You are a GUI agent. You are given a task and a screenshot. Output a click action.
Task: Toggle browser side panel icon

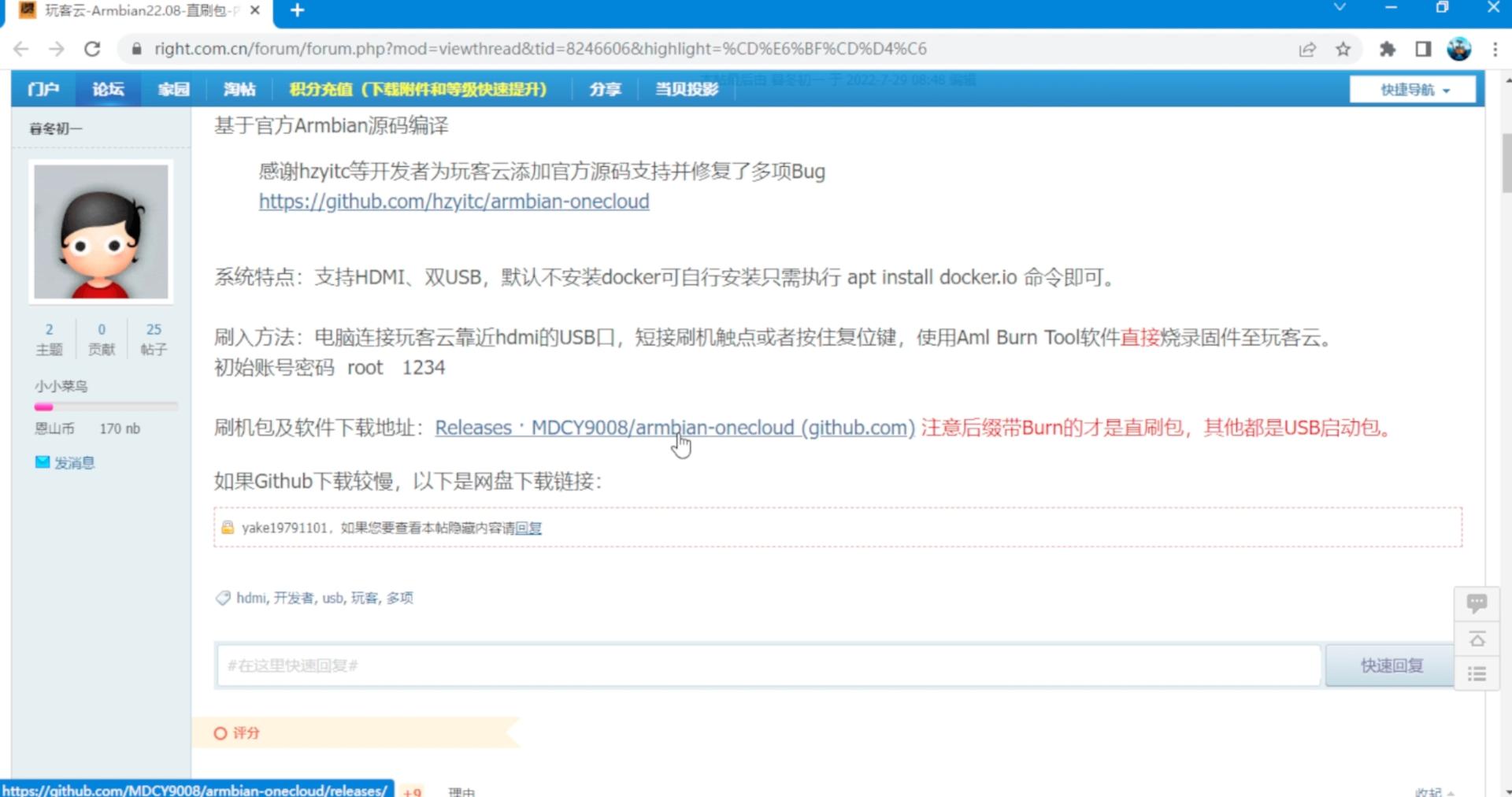pyautogui.click(x=1423, y=49)
